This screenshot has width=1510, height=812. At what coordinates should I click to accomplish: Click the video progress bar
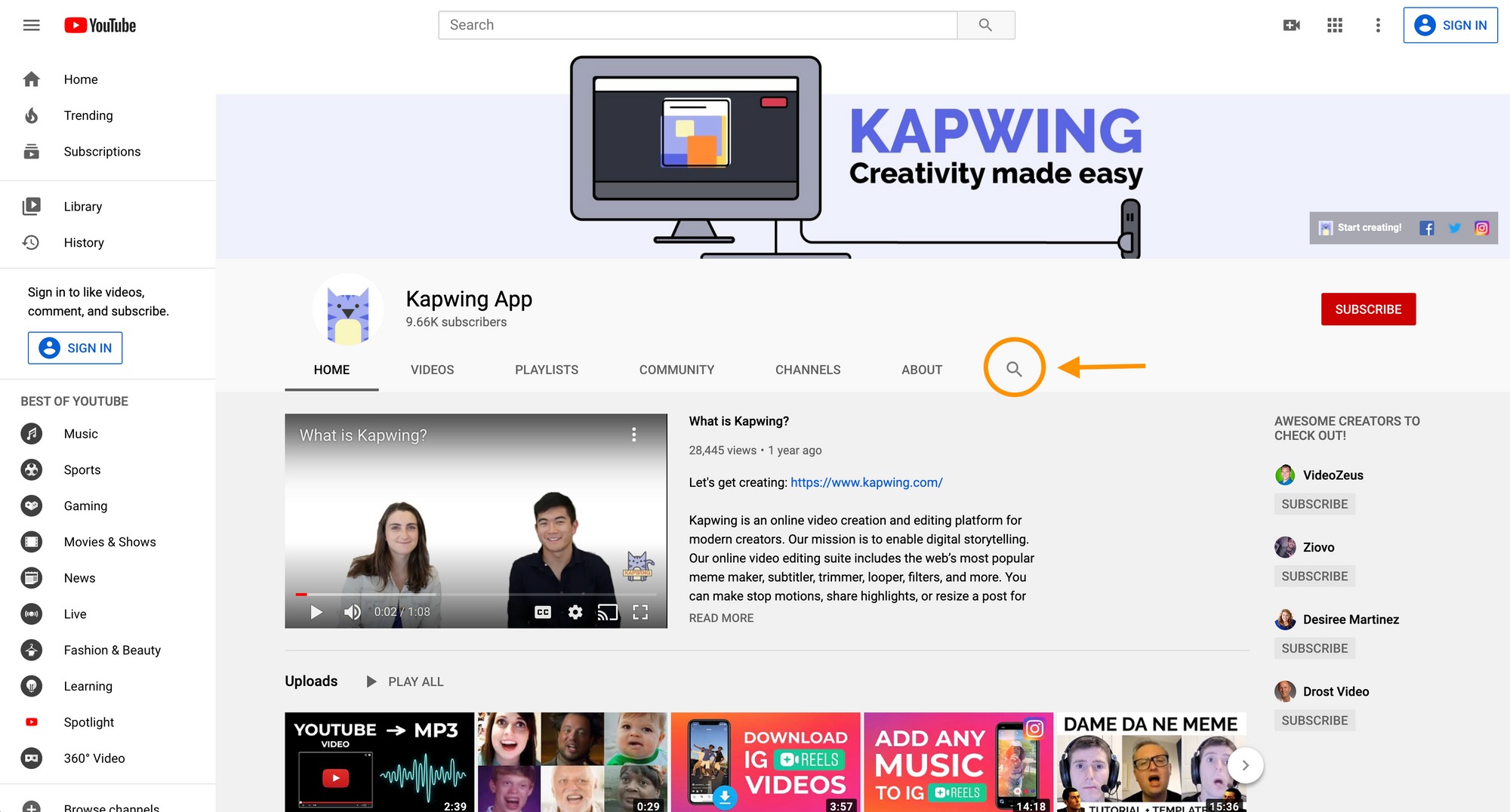[x=476, y=595]
